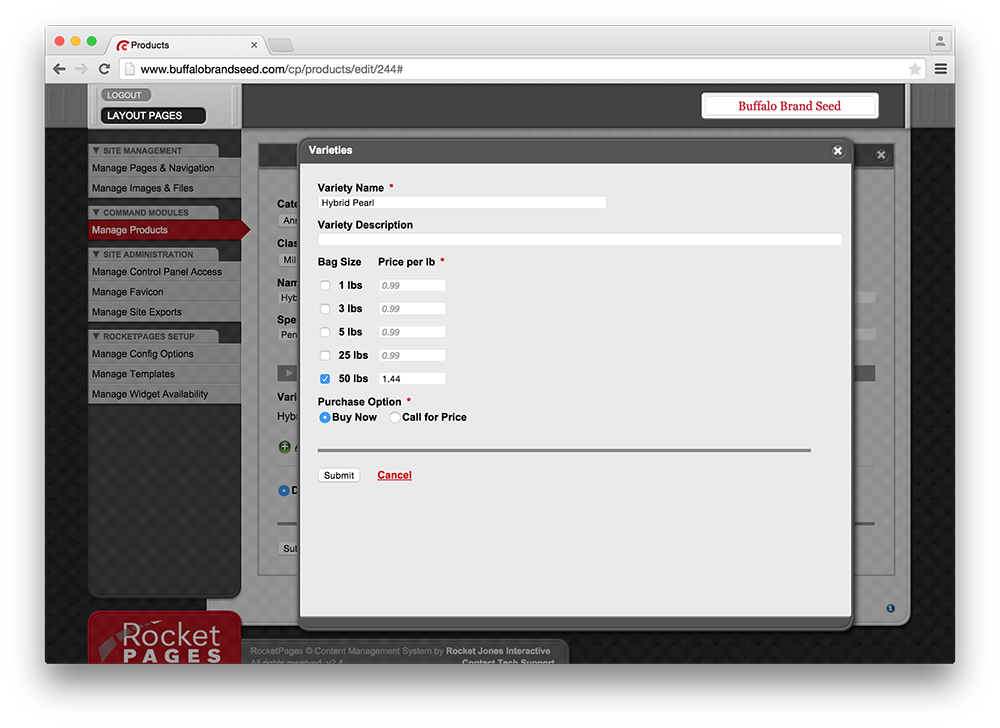Click the red Cancel link
Screen dimensions: 1000x728
coord(394,475)
